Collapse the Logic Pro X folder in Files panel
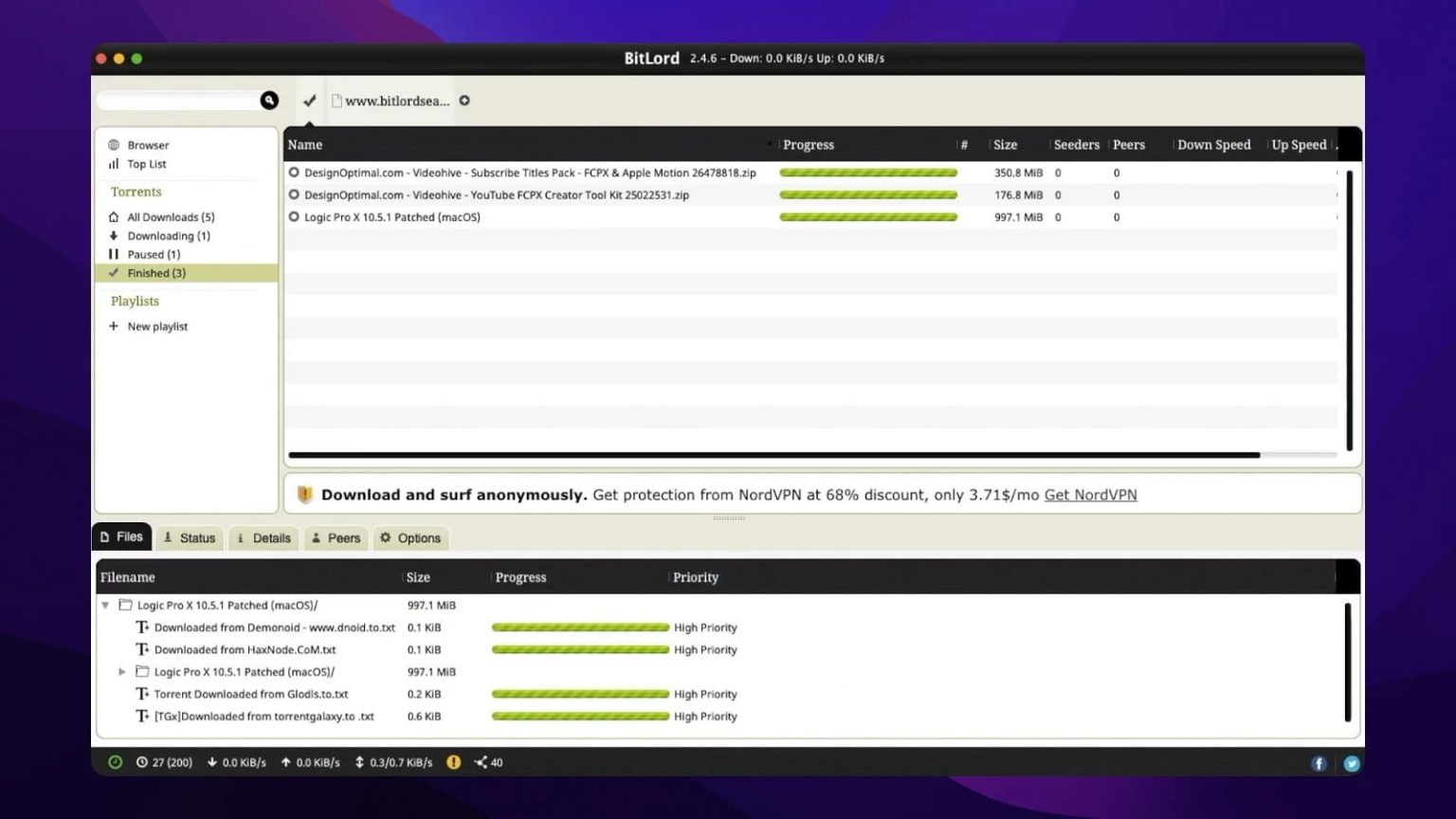The image size is (1456, 819). click(104, 605)
